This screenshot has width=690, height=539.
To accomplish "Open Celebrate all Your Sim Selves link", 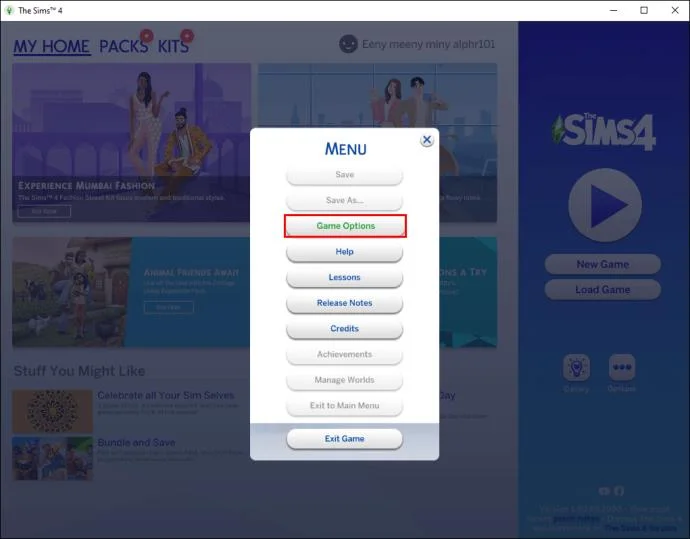I will click(165, 395).
